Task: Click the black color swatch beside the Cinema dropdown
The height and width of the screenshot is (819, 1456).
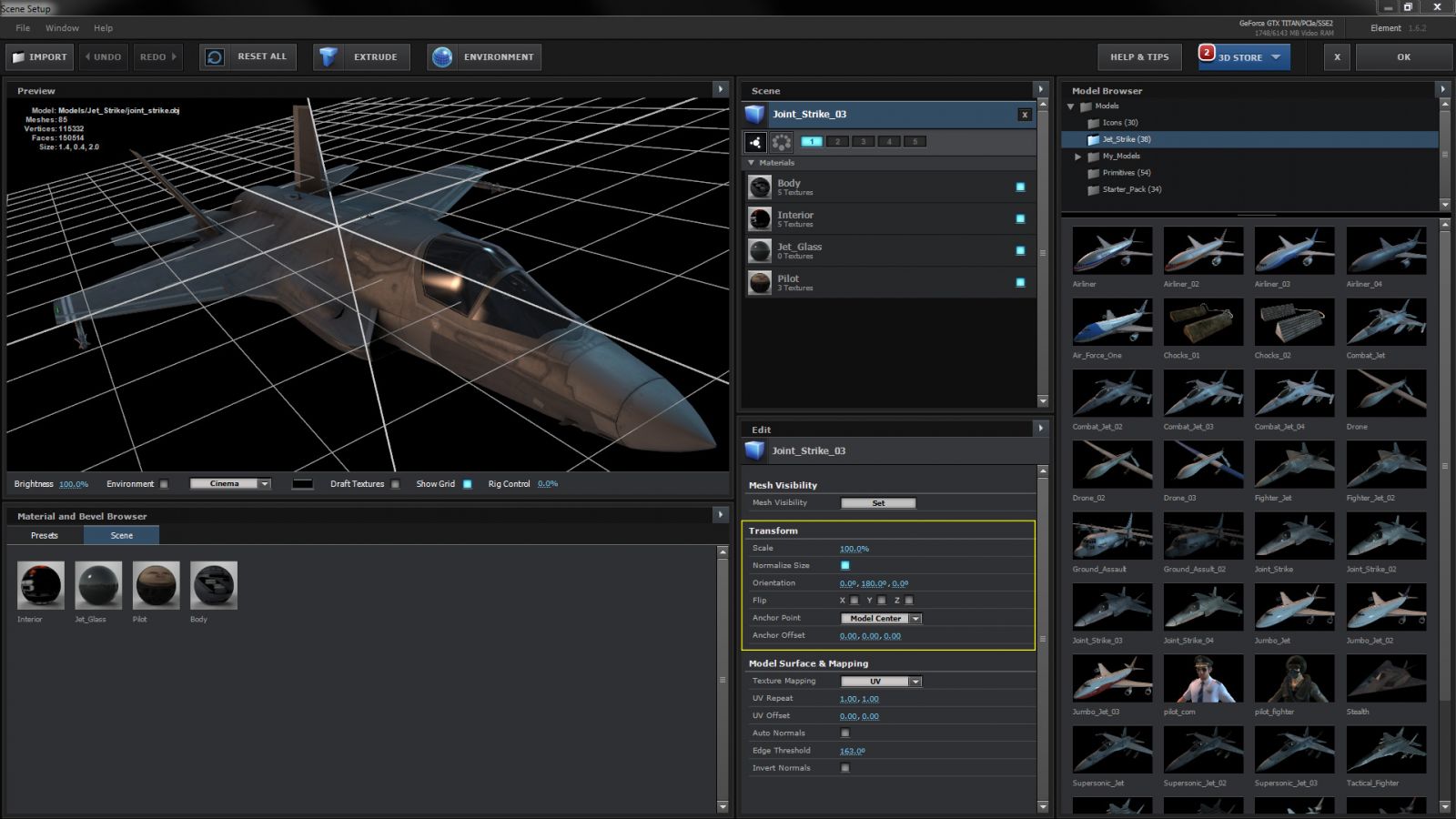Action: tap(303, 483)
